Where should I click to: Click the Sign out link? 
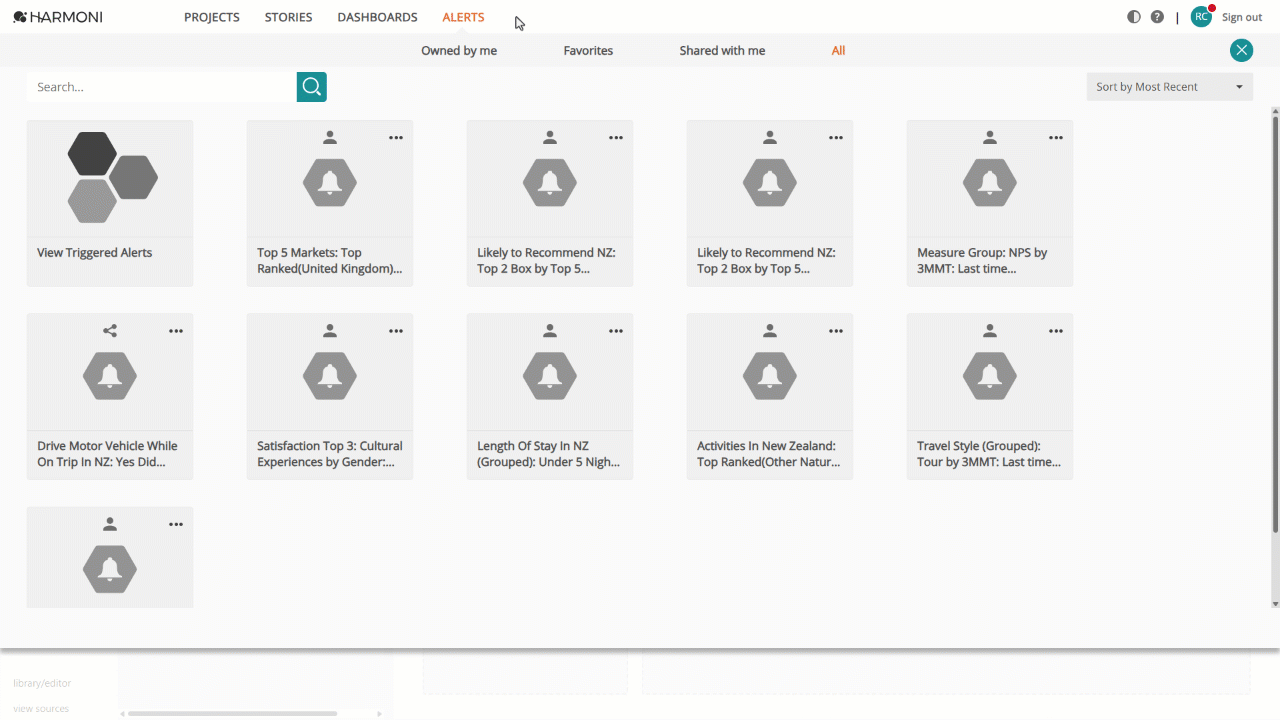click(1242, 17)
